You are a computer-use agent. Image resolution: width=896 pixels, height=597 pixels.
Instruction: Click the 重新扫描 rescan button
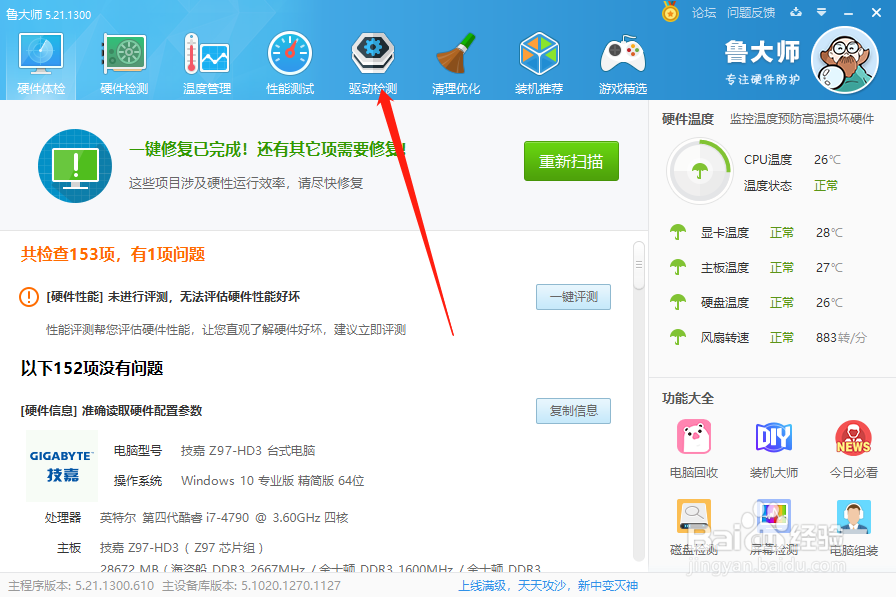pyautogui.click(x=571, y=161)
